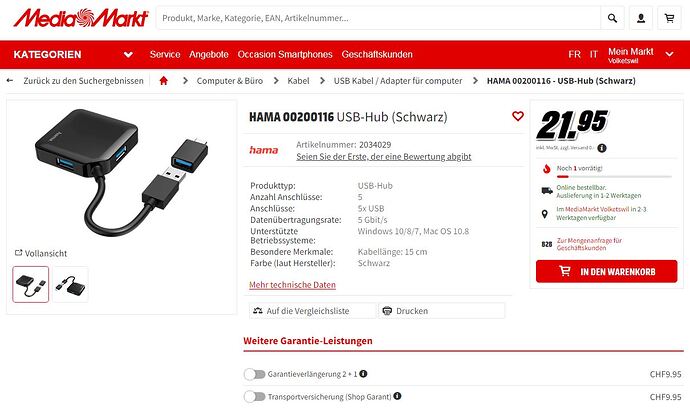Show price info via icon beside shipping text
Viewport: 690px width, 408px height.
602,148
